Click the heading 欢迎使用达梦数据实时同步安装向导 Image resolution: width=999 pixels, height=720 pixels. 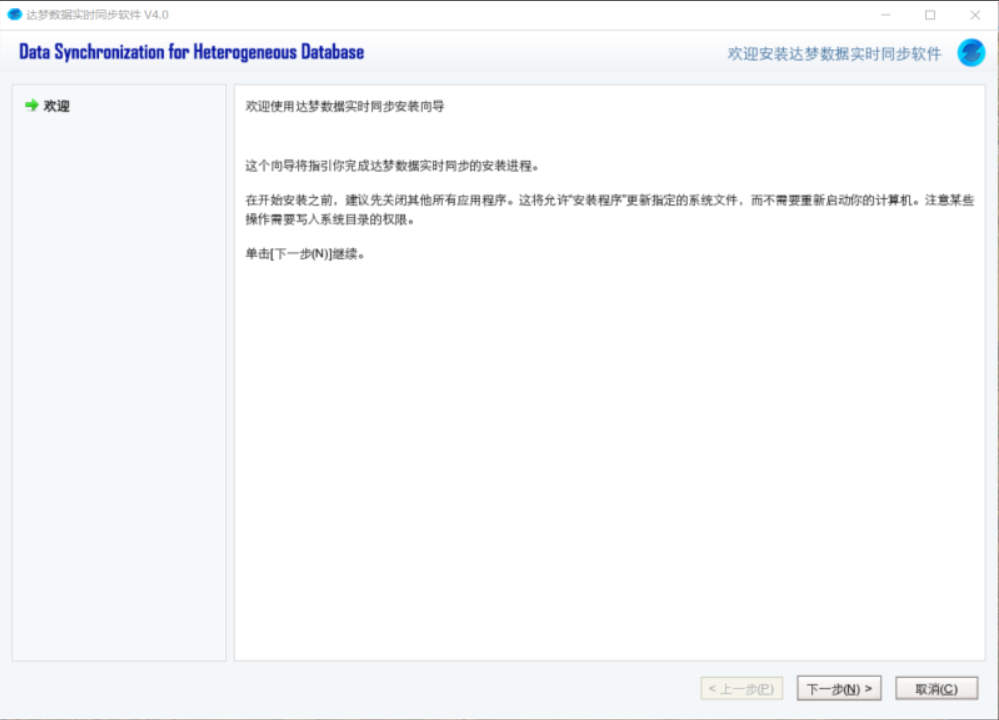[345, 106]
